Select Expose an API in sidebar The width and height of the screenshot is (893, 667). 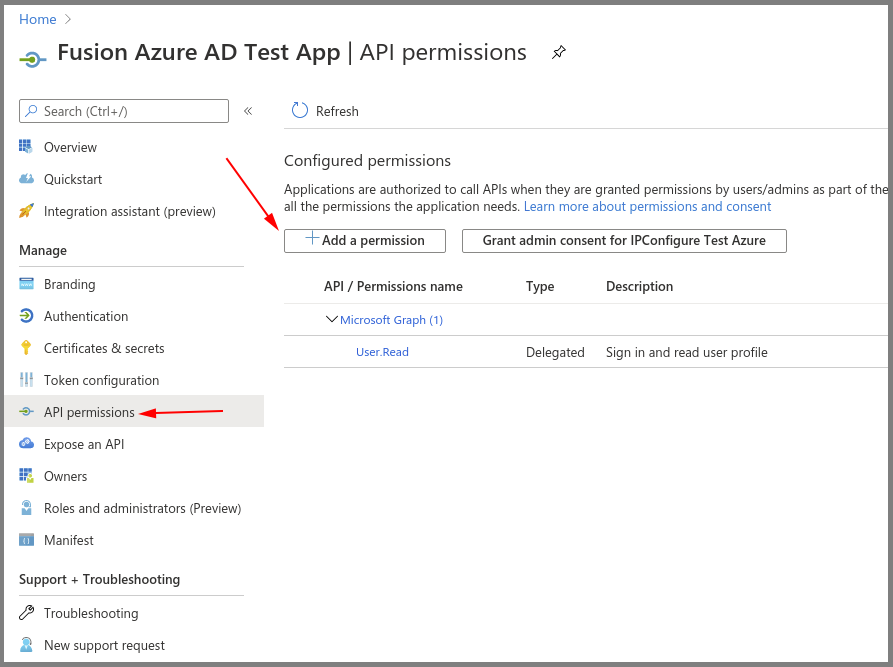point(84,444)
